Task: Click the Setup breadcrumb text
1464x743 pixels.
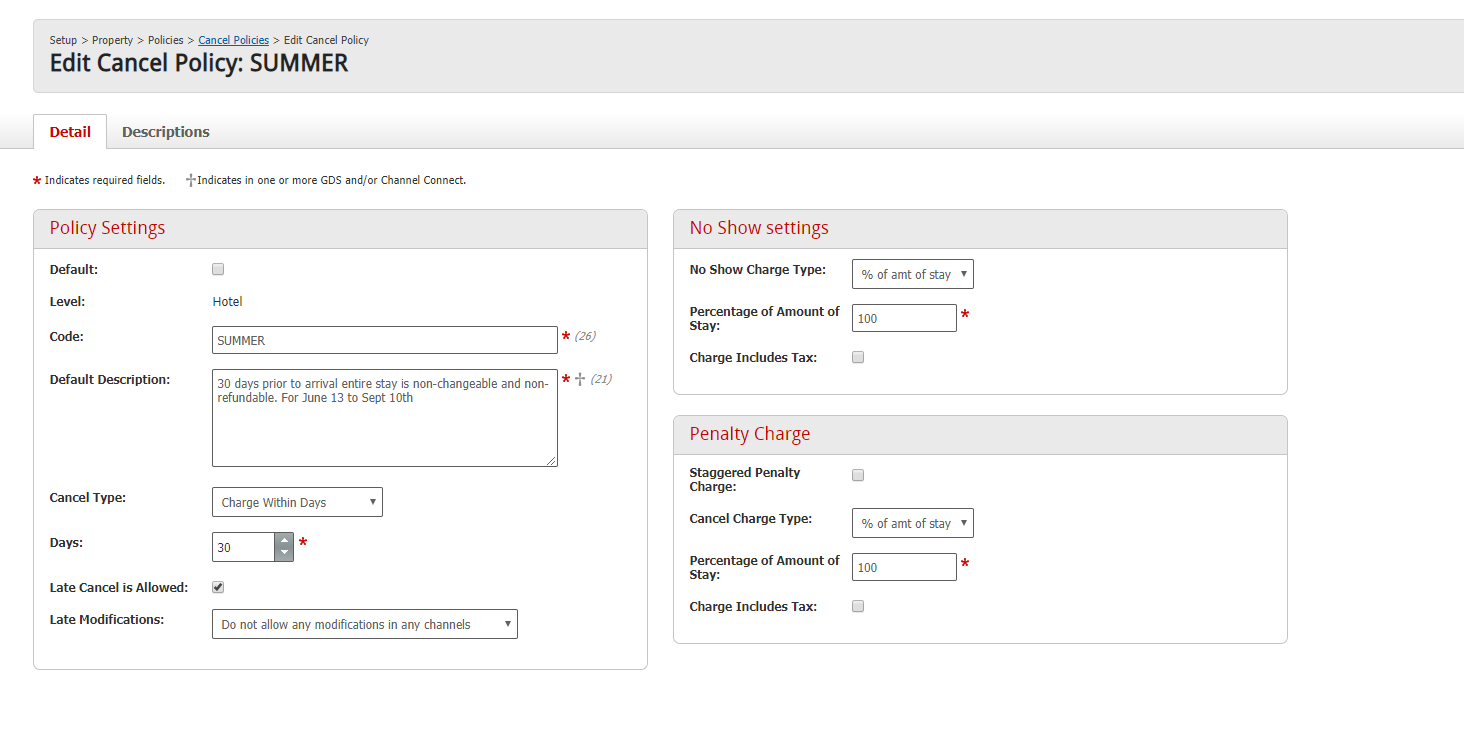Action: click(x=63, y=40)
